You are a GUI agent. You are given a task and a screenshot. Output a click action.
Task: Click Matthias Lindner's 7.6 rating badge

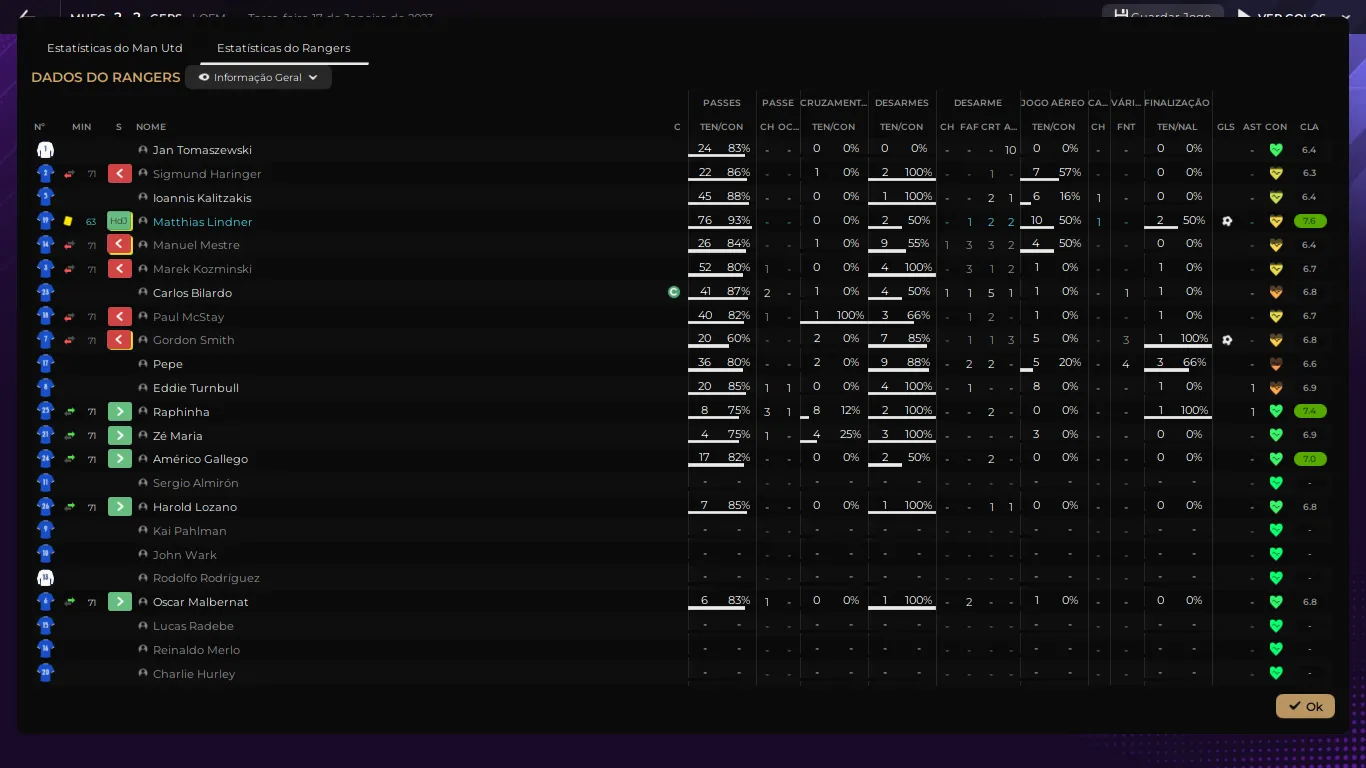point(1309,222)
